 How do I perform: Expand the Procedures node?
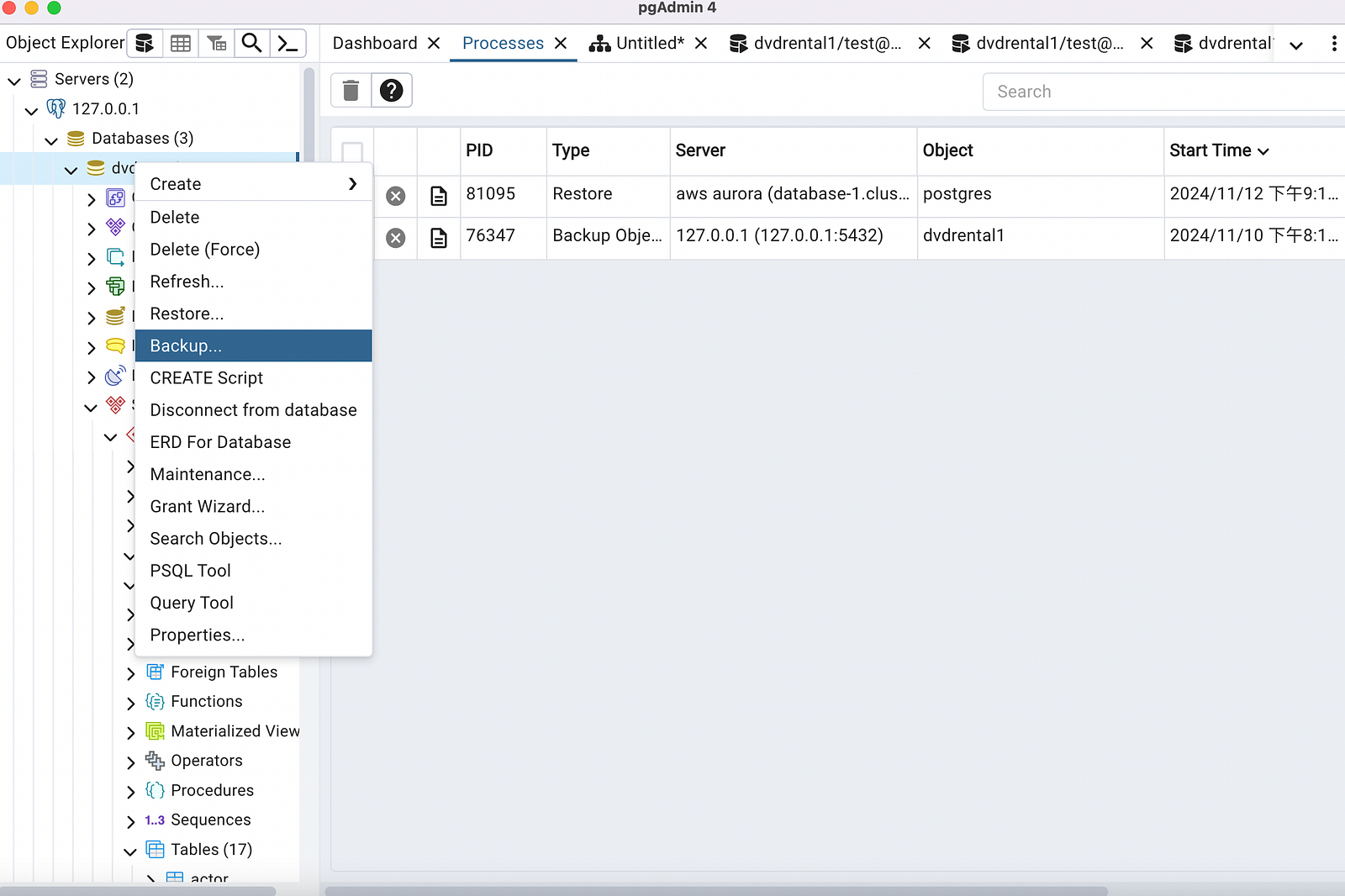pyautogui.click(x=130, y=792)
